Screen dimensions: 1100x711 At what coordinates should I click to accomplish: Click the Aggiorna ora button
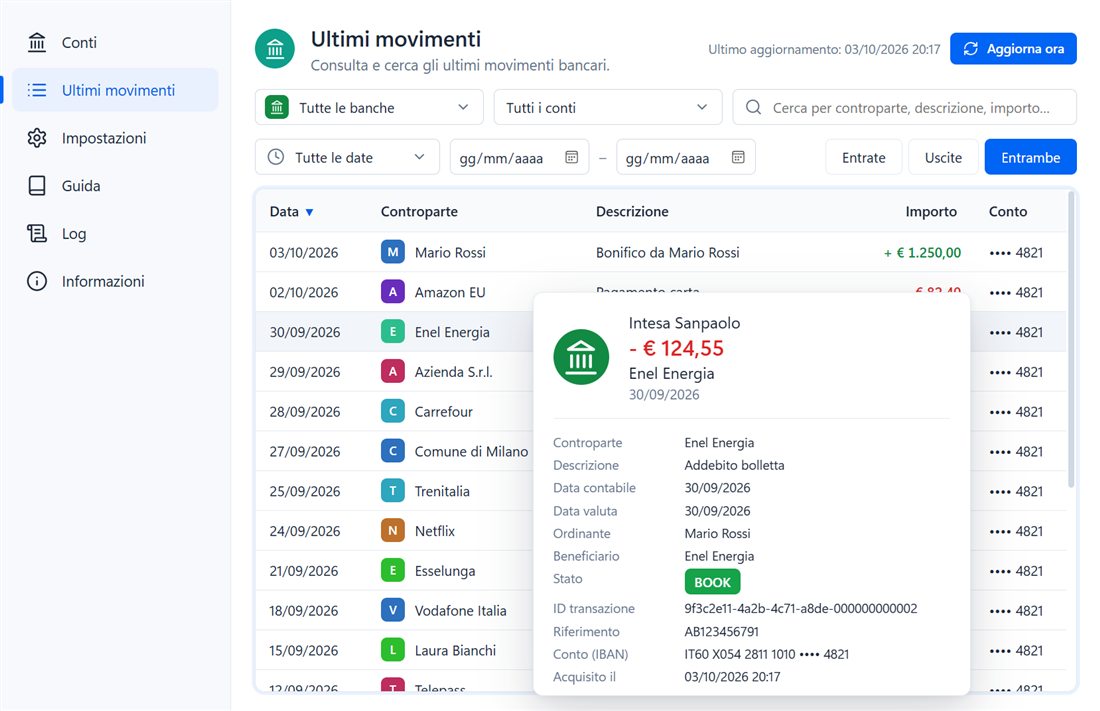point(1014,49)
